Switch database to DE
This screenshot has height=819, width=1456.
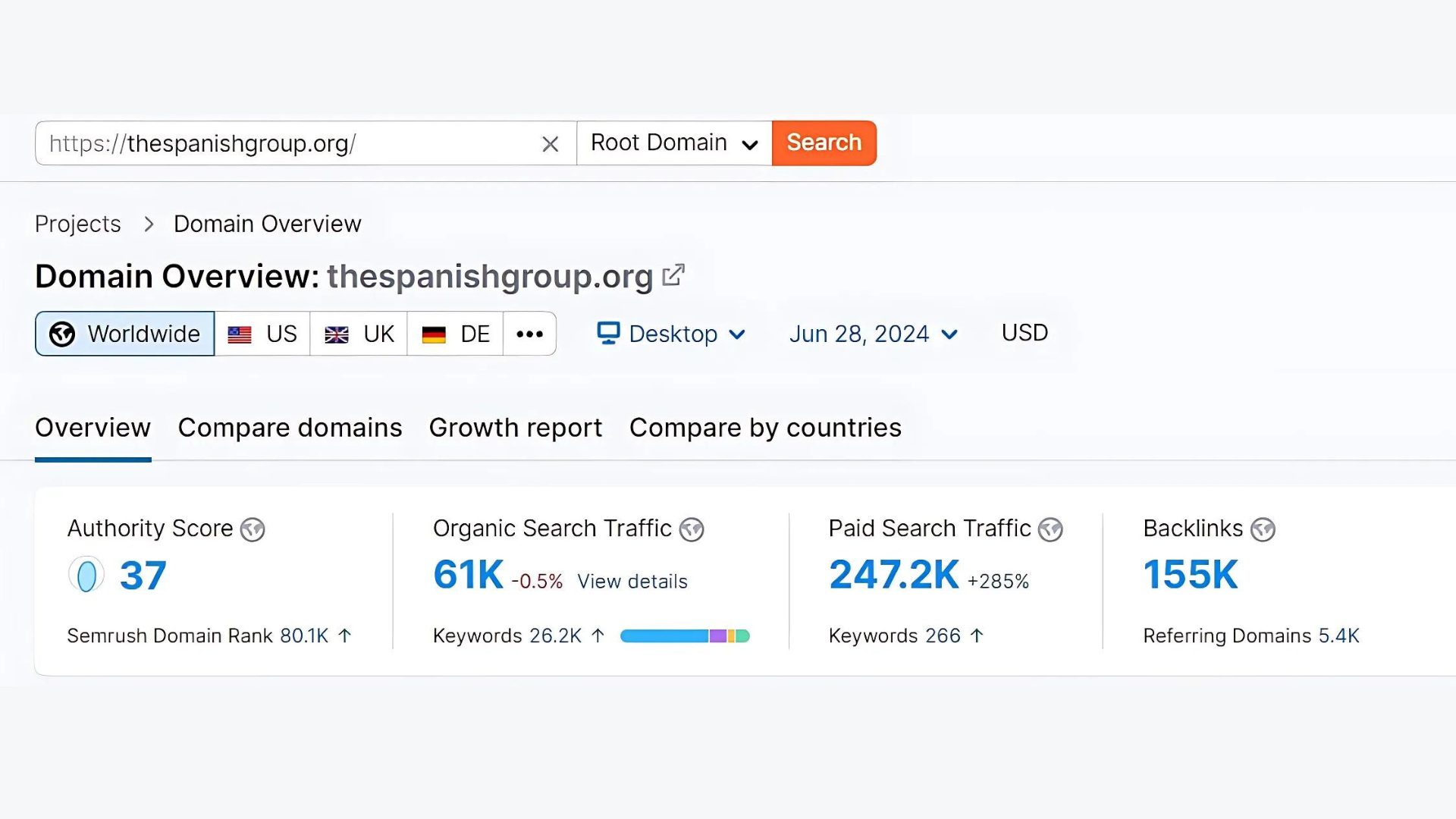[x=455, y=334]
